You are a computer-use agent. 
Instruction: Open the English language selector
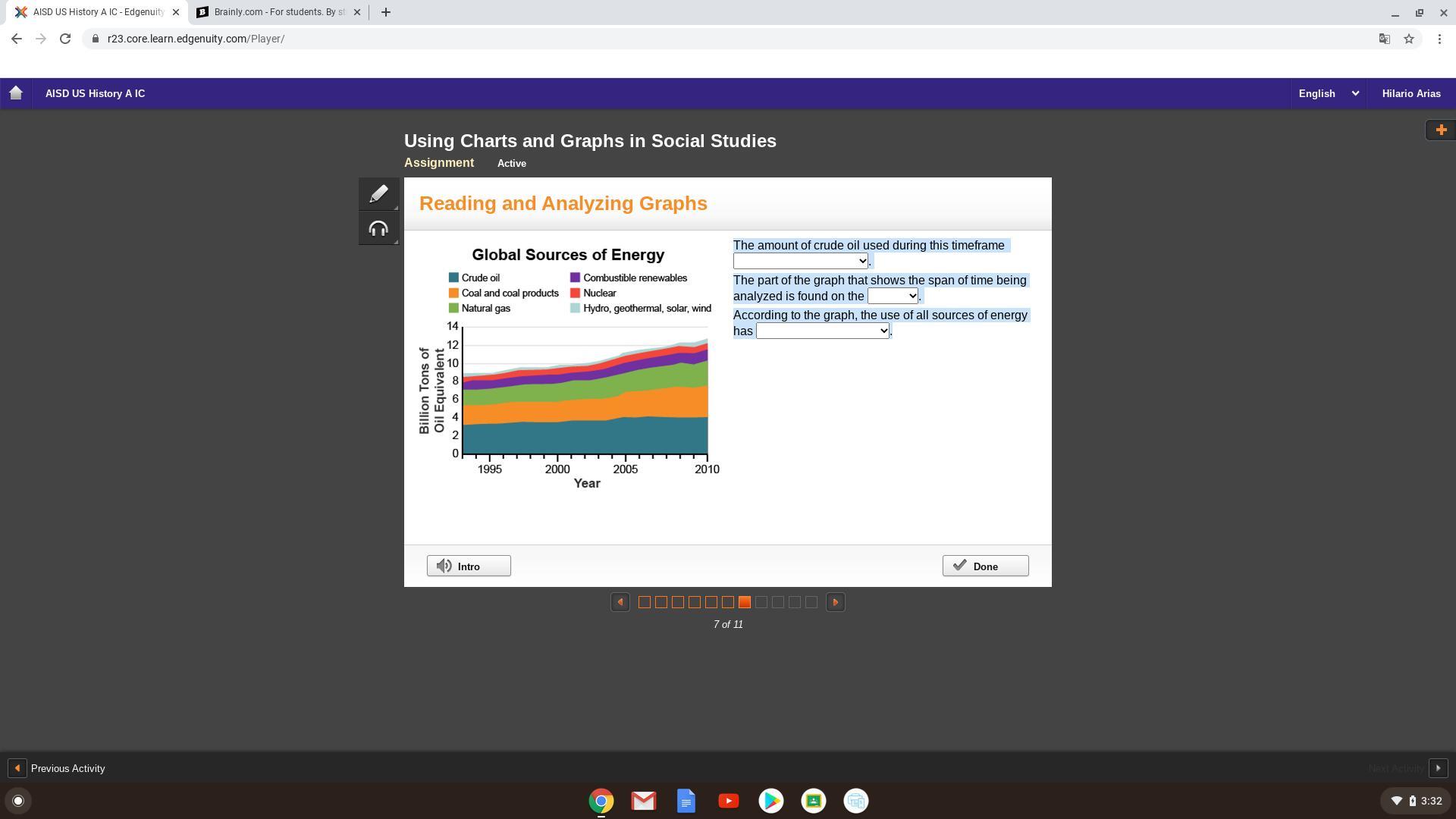click(x=1328, y=93)
